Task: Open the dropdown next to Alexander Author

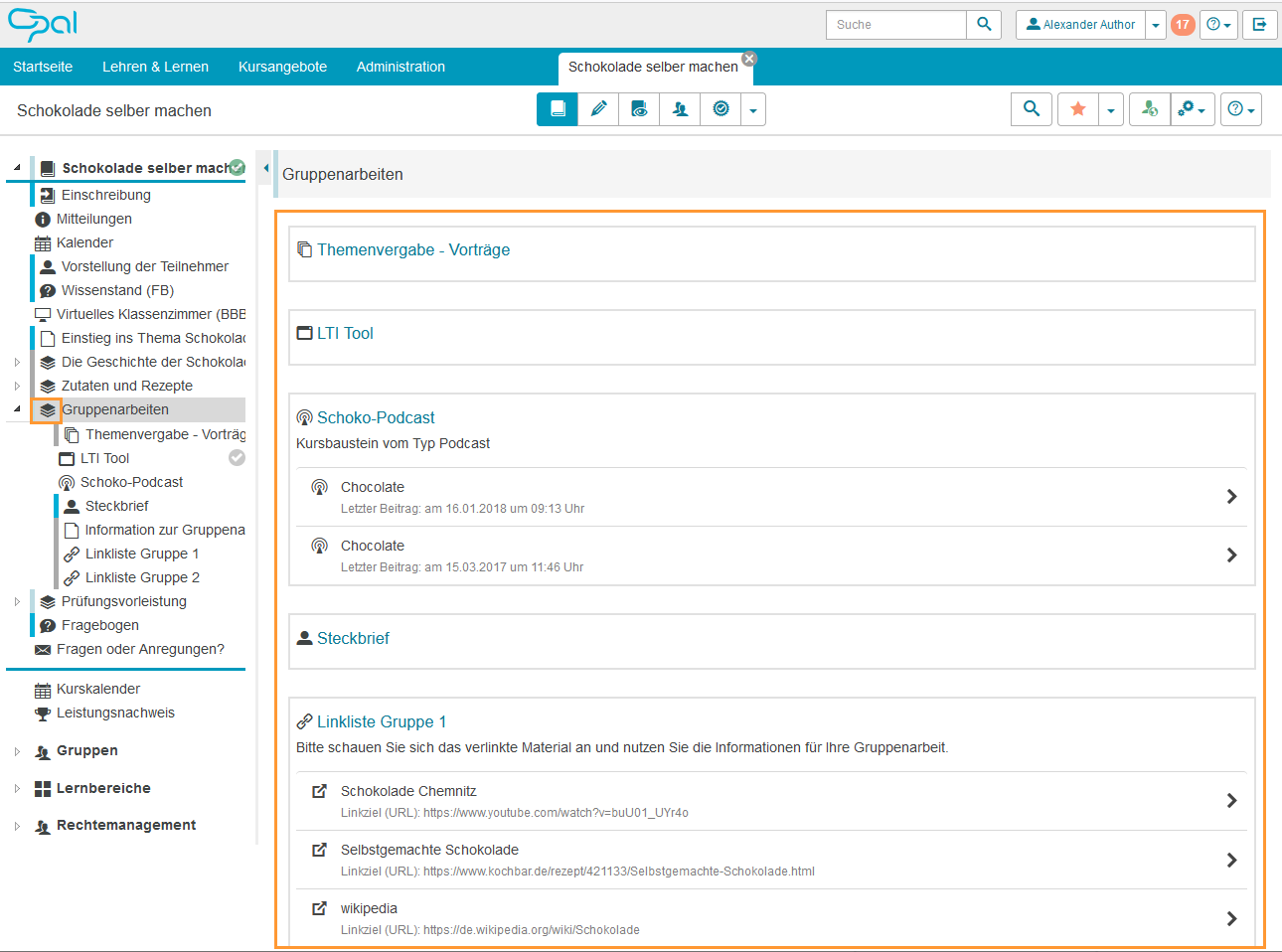Action: tap(1155, 25)
